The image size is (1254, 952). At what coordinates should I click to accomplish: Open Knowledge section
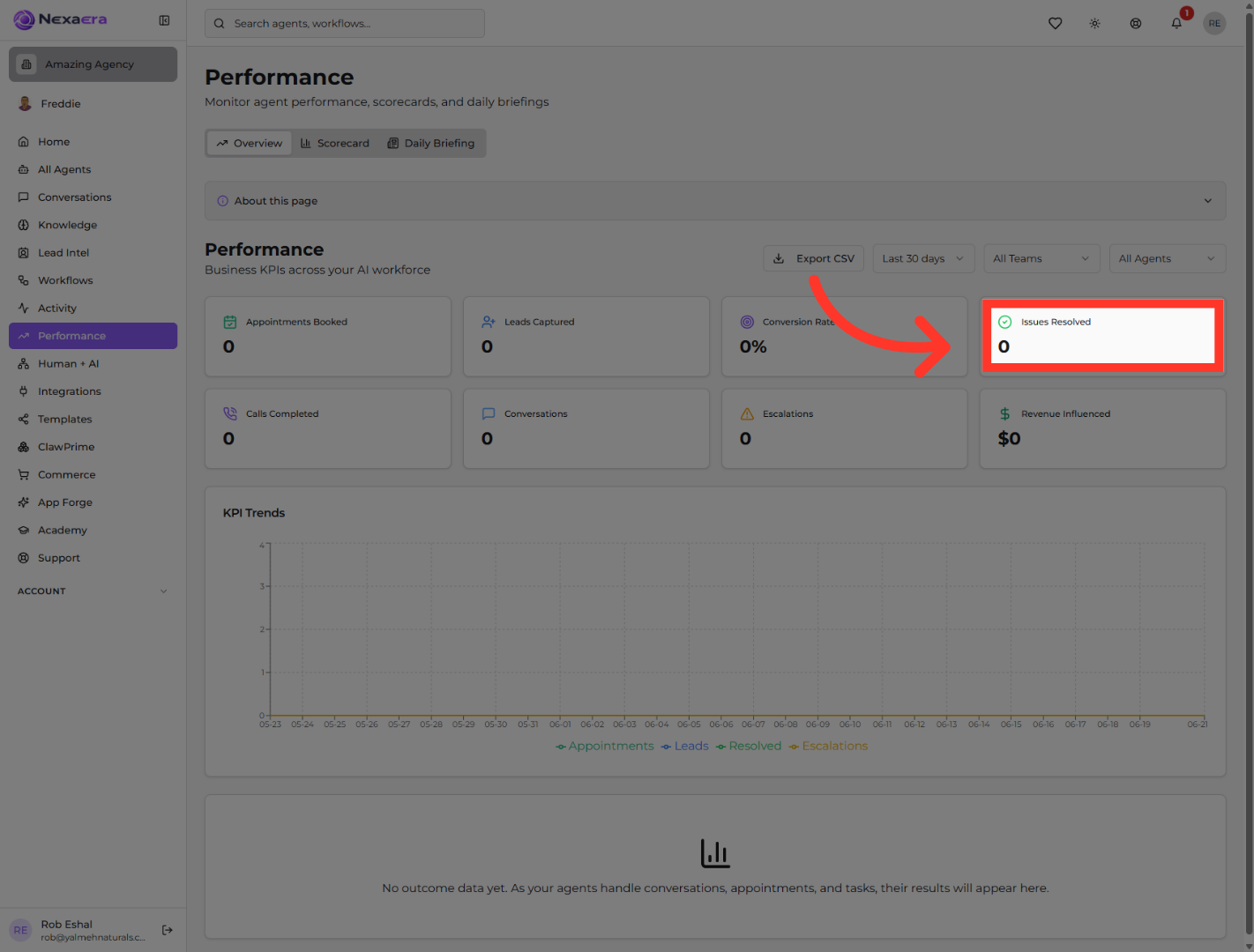[x=93, y=225]
